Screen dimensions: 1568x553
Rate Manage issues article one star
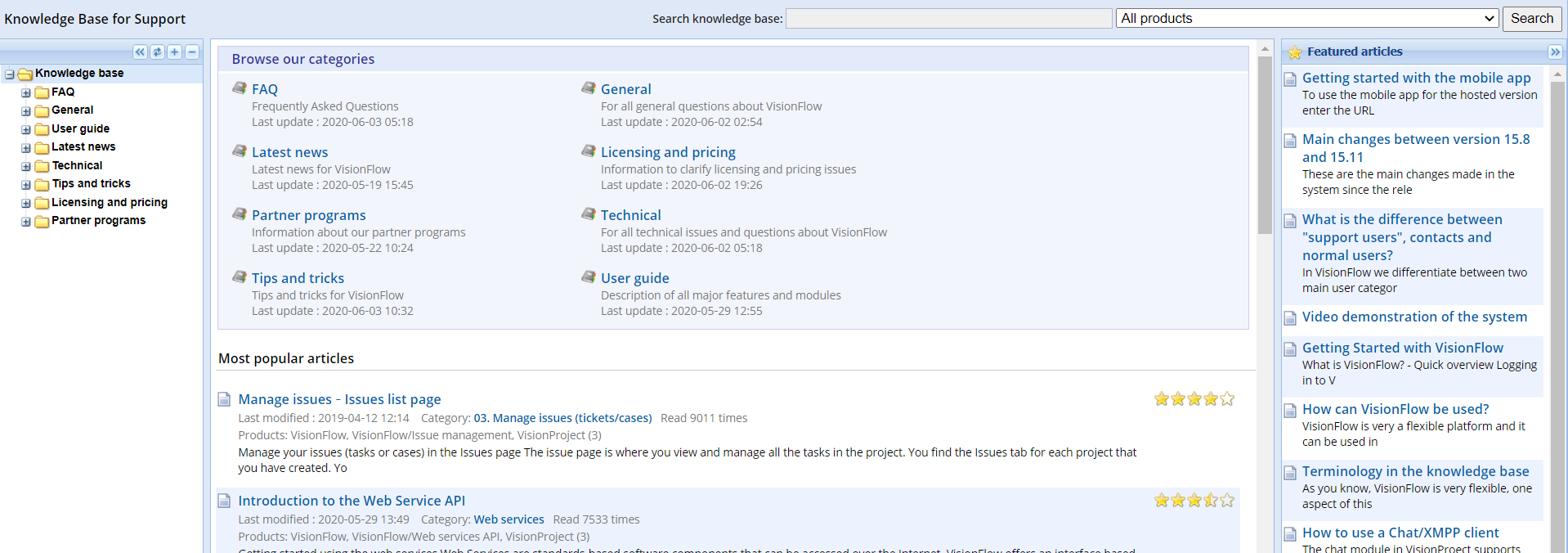pos(1162,399)
